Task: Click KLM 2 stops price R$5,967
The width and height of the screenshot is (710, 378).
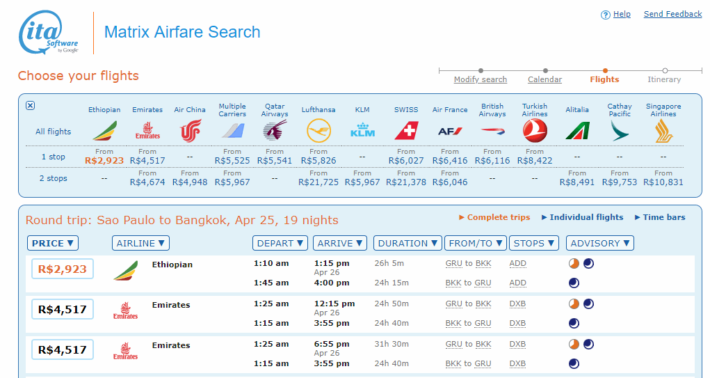Action: [362, 182]
